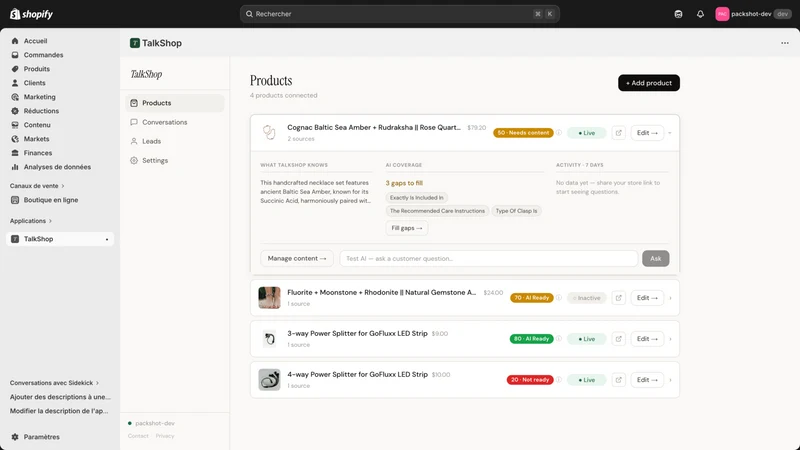Edit the Fluorite Moonstone Rhodonite product

click(x=647, y=298)
